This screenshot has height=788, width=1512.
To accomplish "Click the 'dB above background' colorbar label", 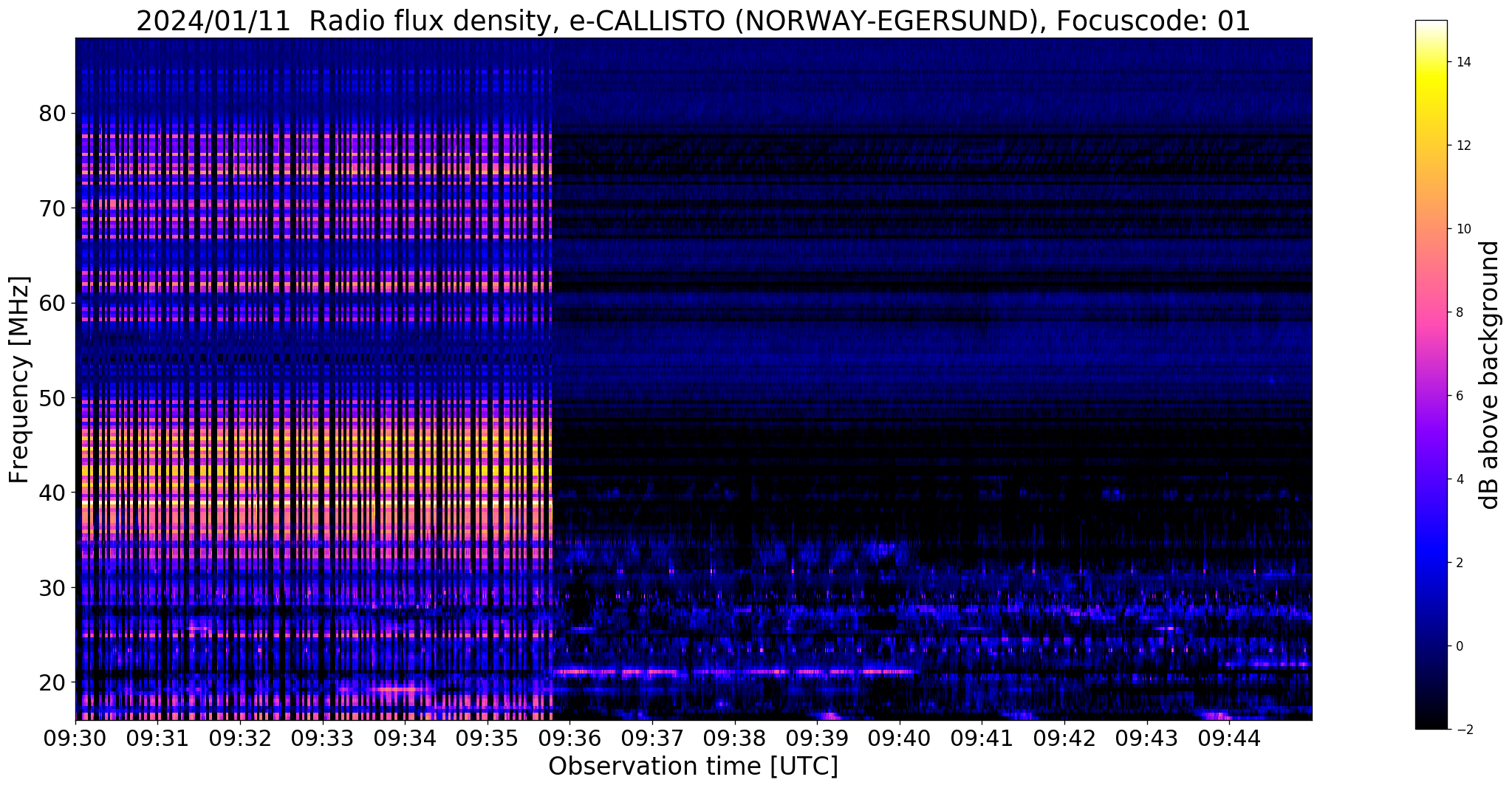I will [1490, 375].
